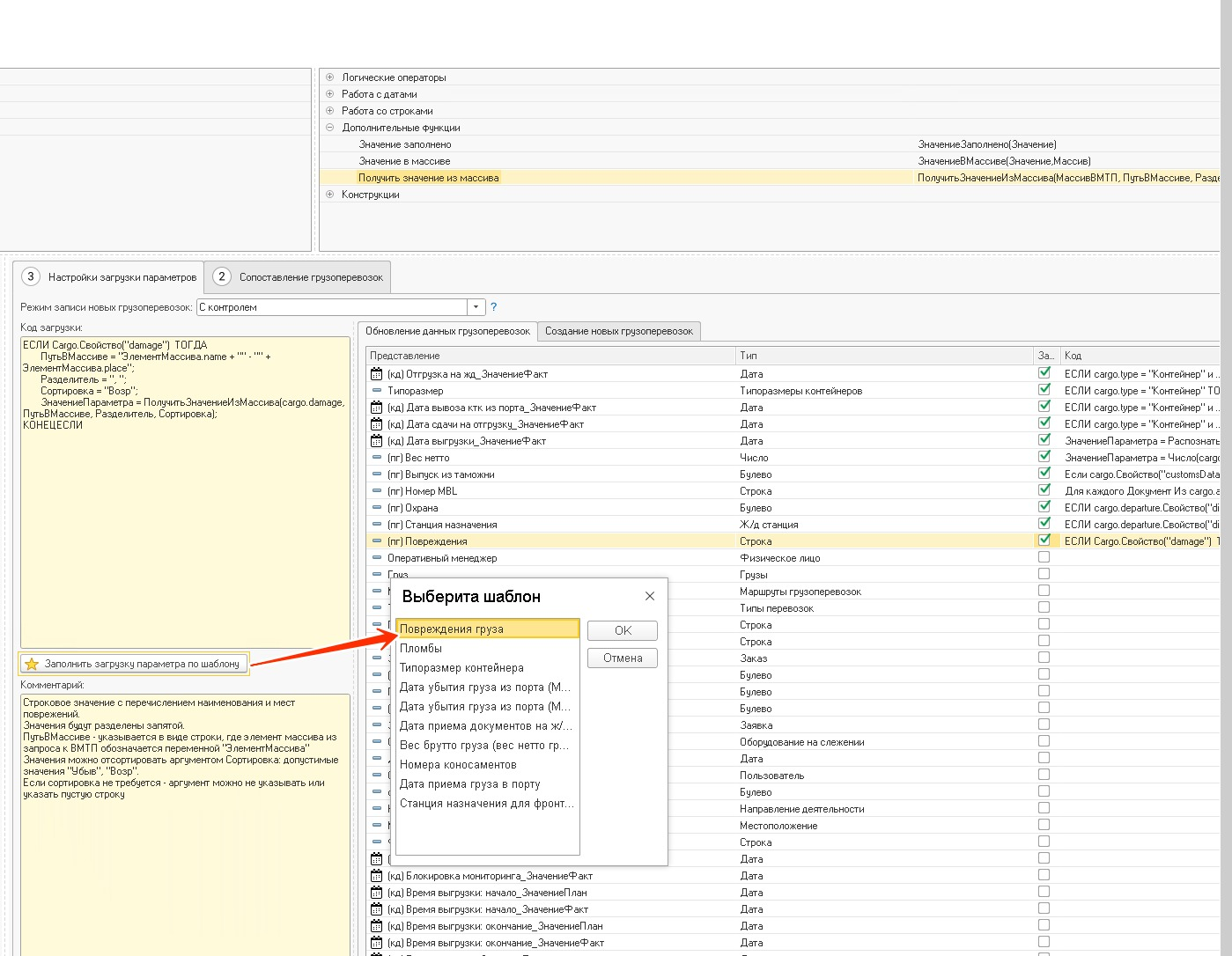
Task: Click calendar icon of 'Время выгрузки: начало_ЗначениеФакт'
Action: [x=377, y=909]
